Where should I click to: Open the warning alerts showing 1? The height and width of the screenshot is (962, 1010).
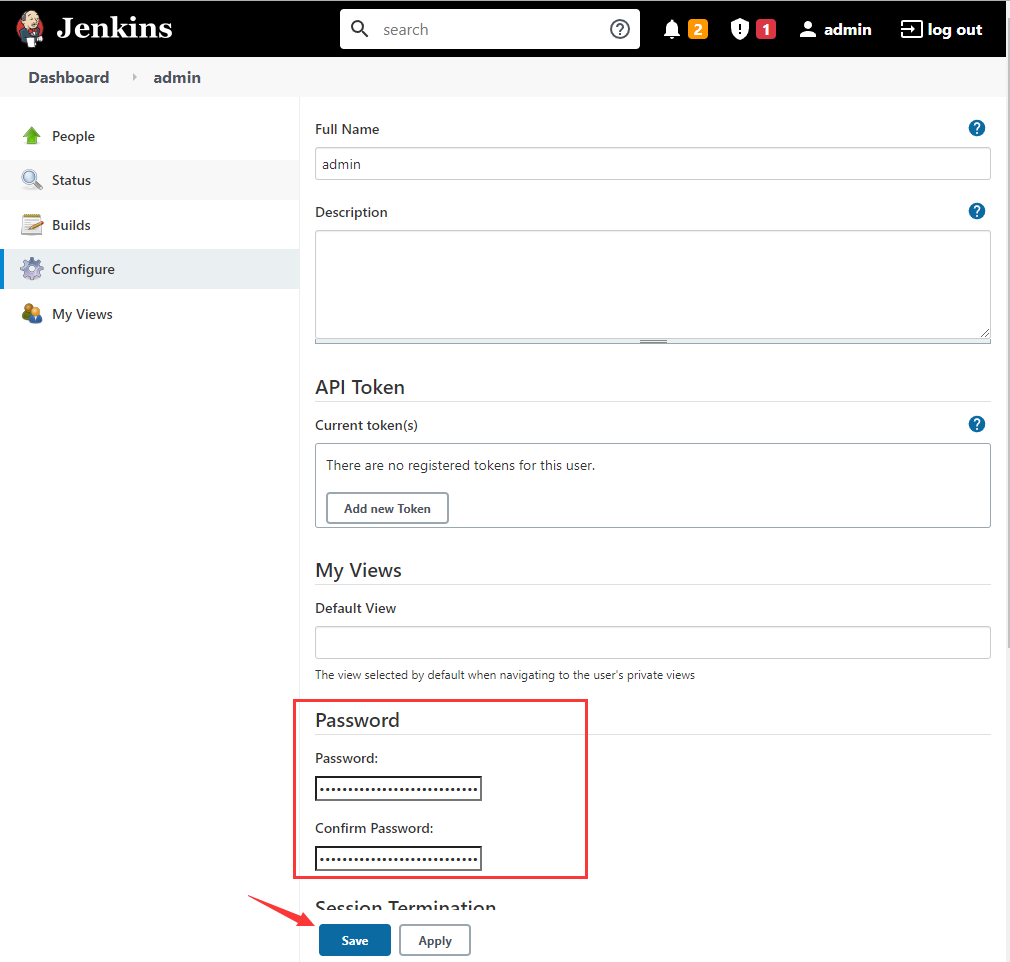pos(750,29)
